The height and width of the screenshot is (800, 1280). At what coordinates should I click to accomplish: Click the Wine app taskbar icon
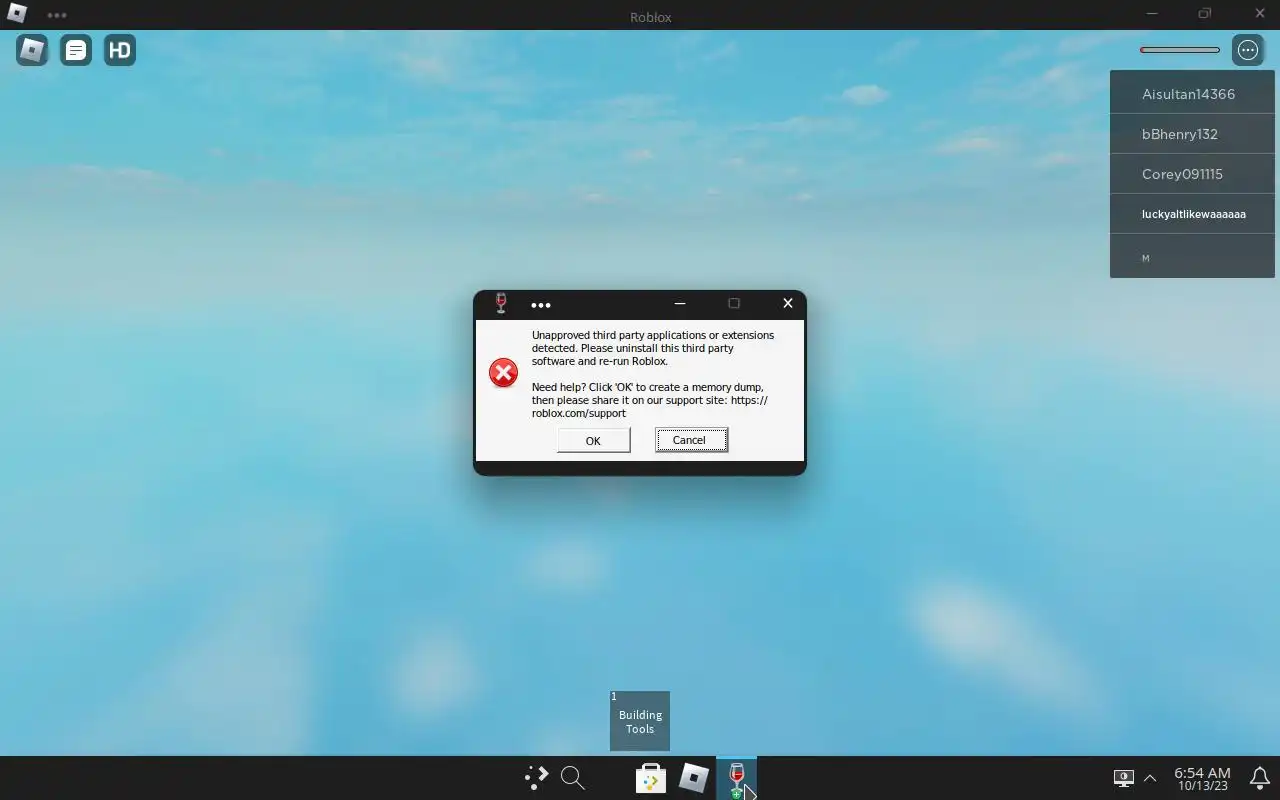click(737, 778)
